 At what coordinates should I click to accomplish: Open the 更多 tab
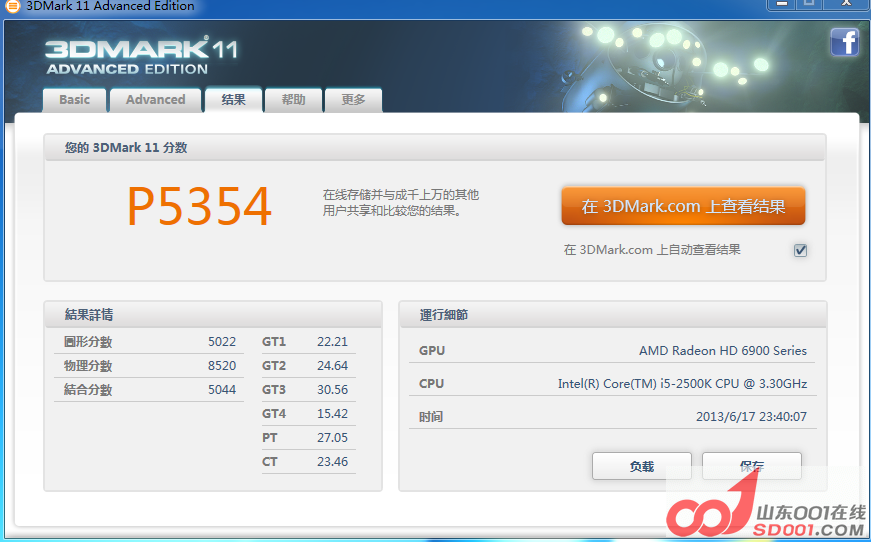pos(353,100)
